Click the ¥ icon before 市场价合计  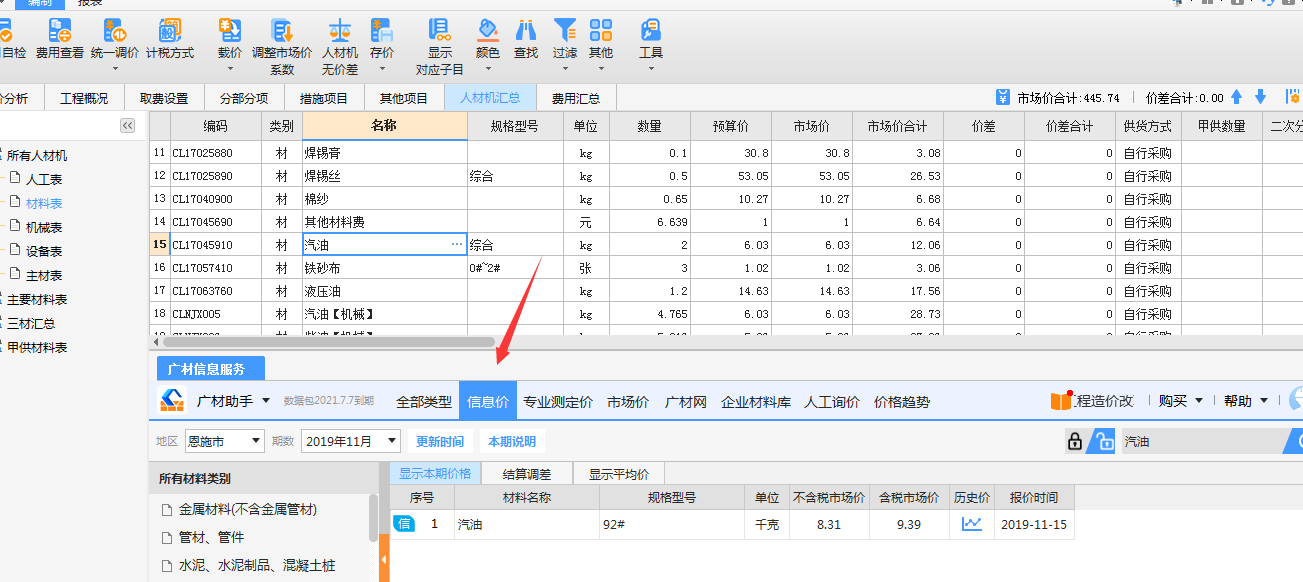[x=1003, y=97]
